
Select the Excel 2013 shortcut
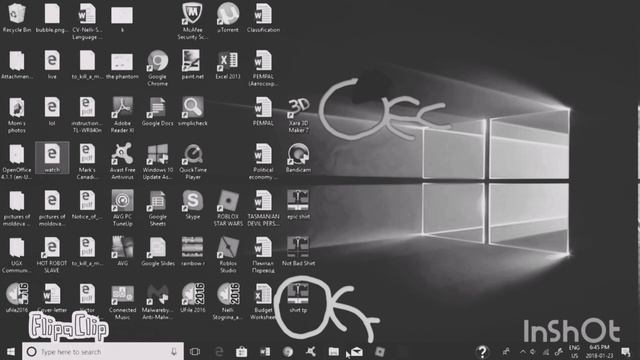coord(228,64)
